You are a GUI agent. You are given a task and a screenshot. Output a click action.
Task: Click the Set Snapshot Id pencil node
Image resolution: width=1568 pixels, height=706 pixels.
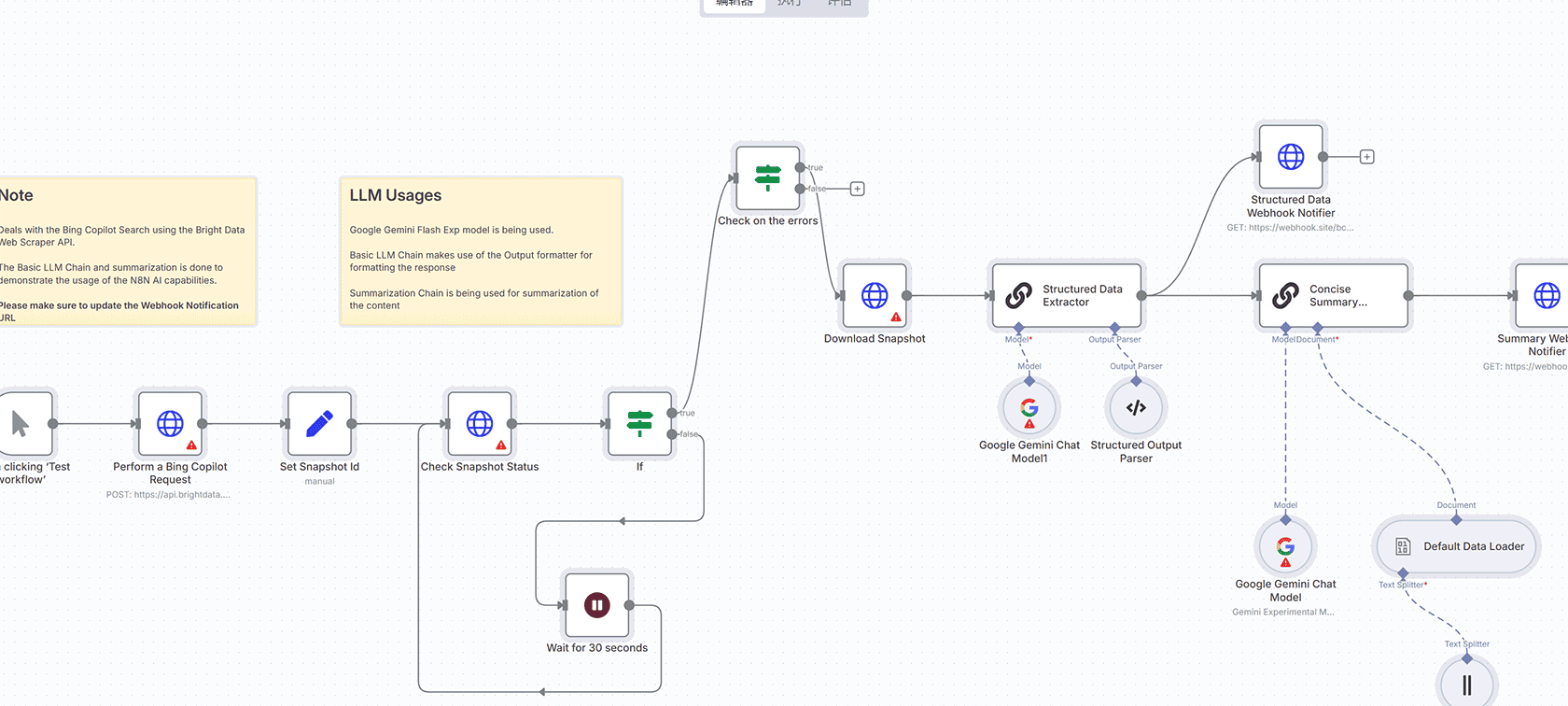319,424
